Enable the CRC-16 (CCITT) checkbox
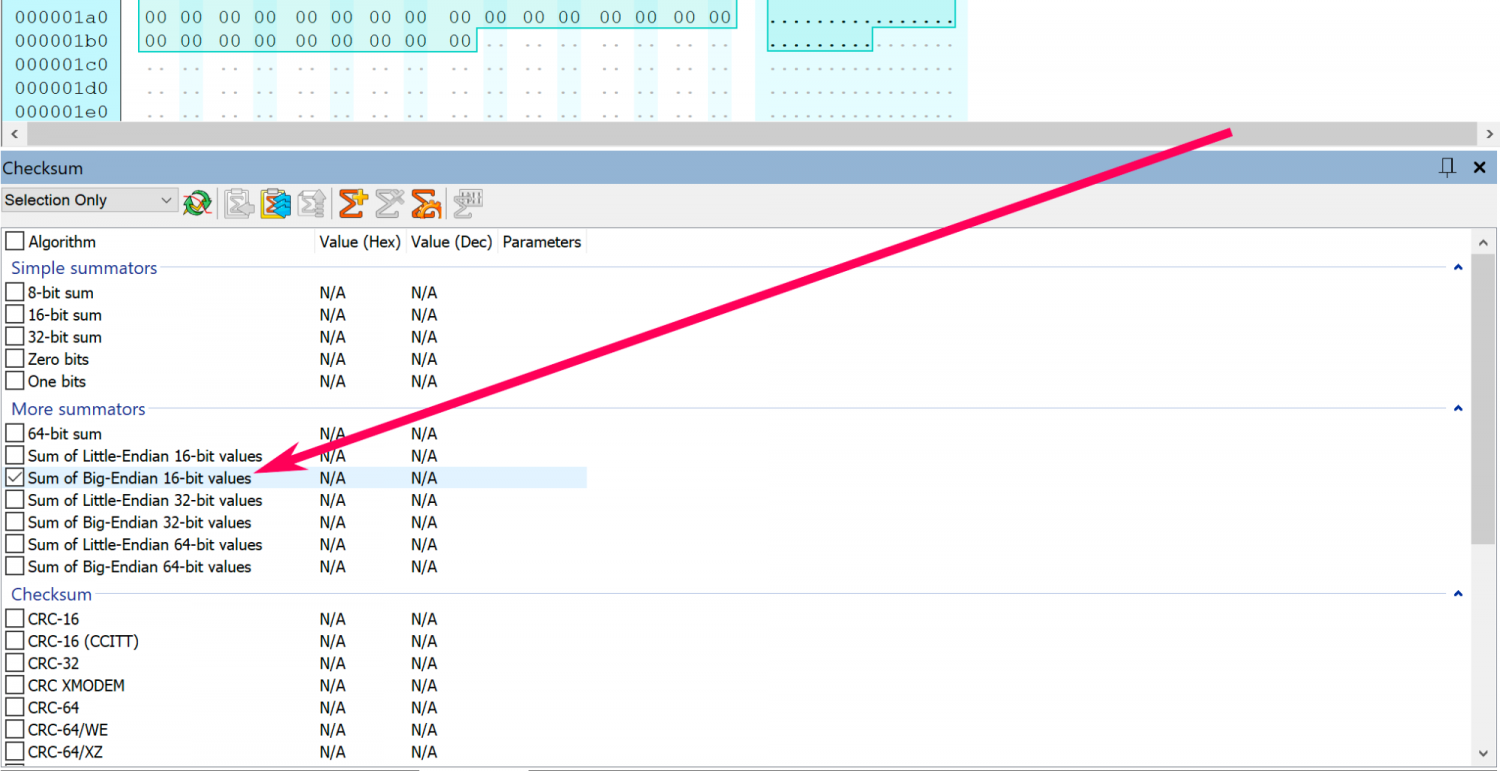The height and width of the screenshot is (771, 1500). coord(15,641)
